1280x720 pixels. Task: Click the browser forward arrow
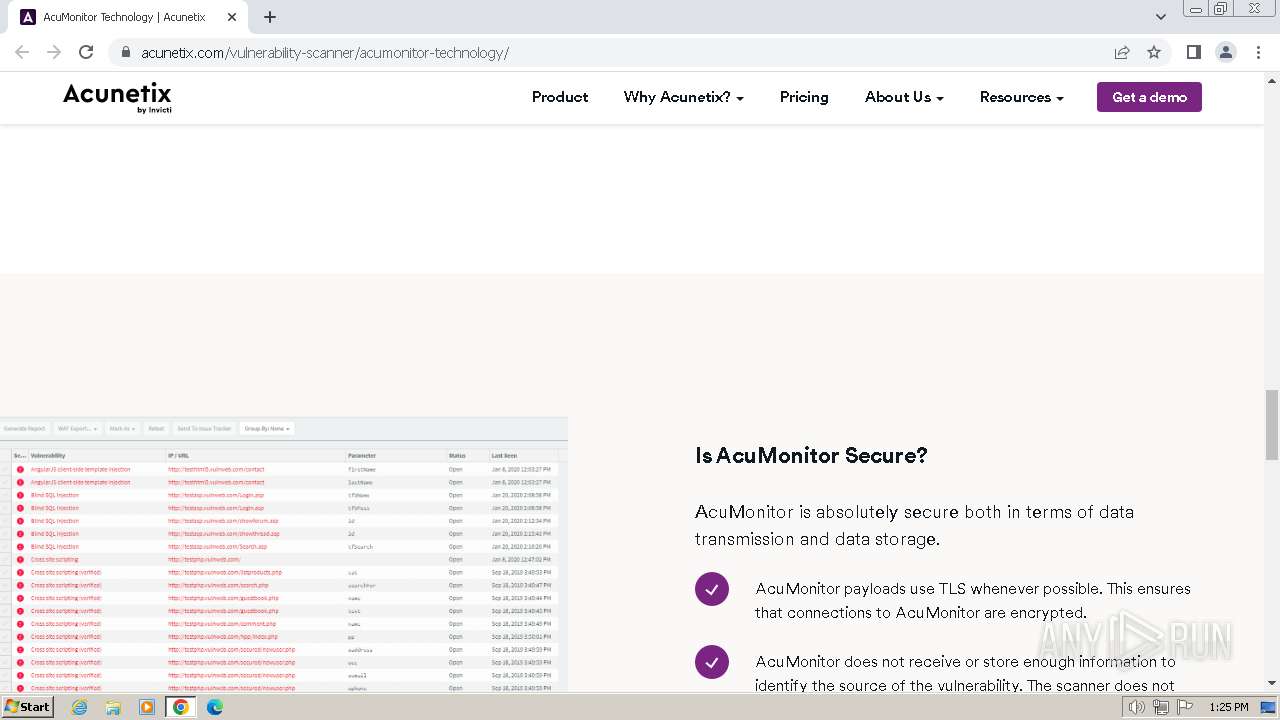pos(54,52)
